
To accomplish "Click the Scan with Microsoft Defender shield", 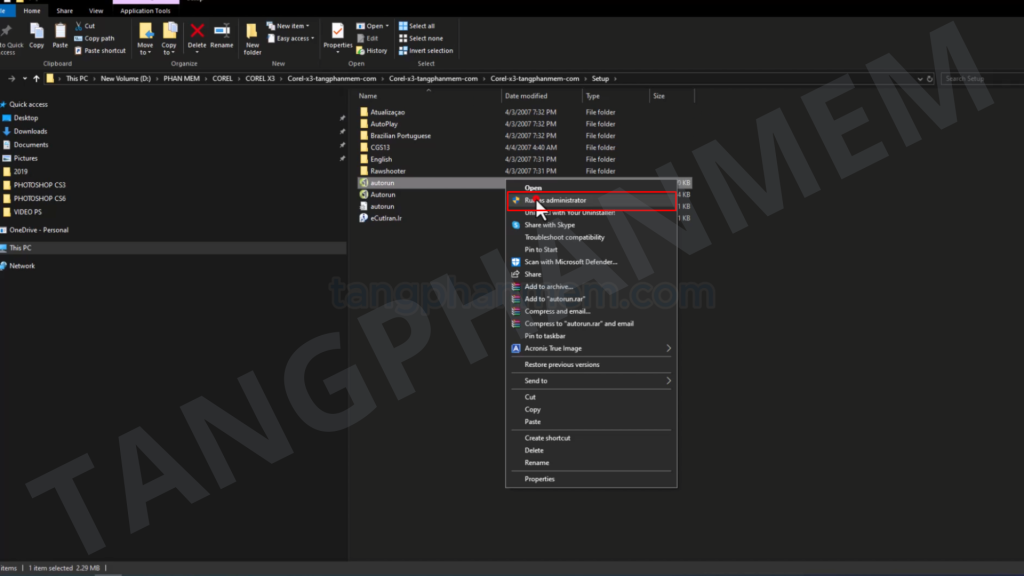I will pos(516,262).
